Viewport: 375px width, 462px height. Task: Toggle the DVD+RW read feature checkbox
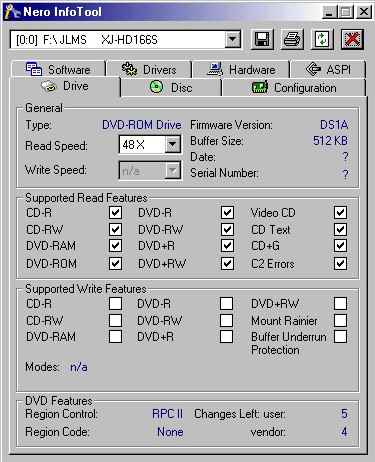tap(227, 264)
